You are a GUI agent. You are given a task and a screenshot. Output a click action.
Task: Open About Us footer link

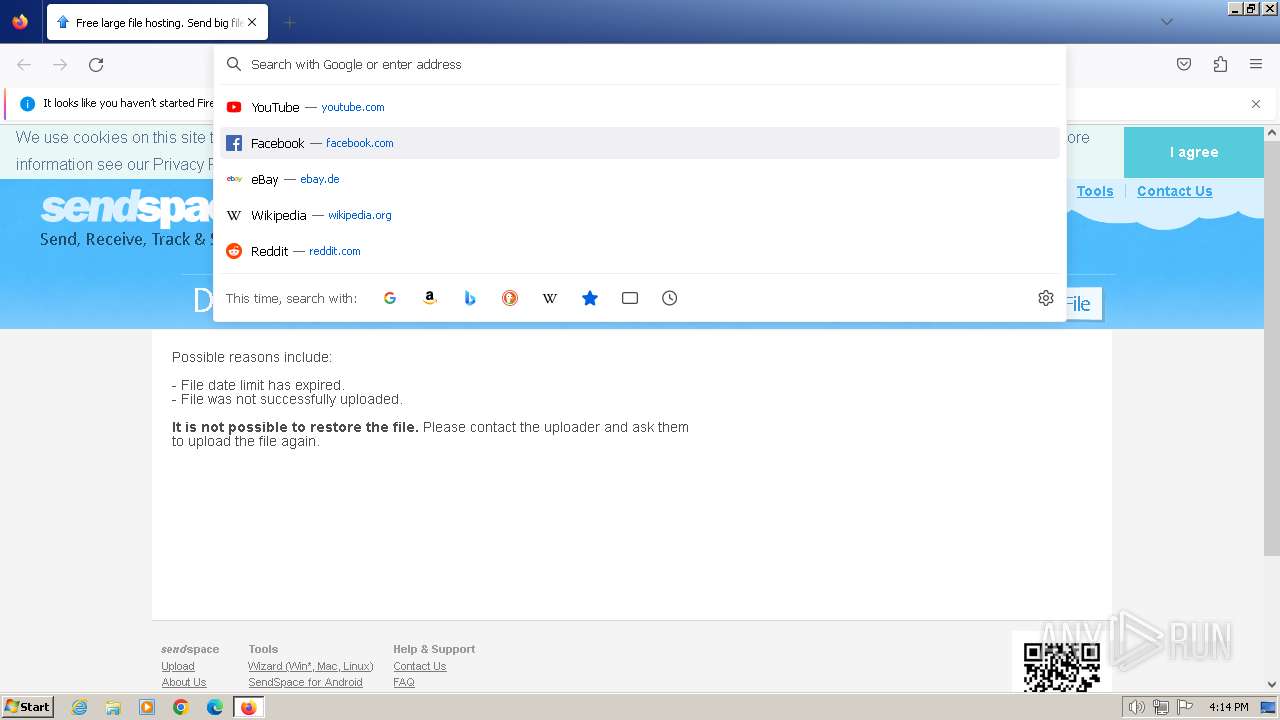coord(184,682)
